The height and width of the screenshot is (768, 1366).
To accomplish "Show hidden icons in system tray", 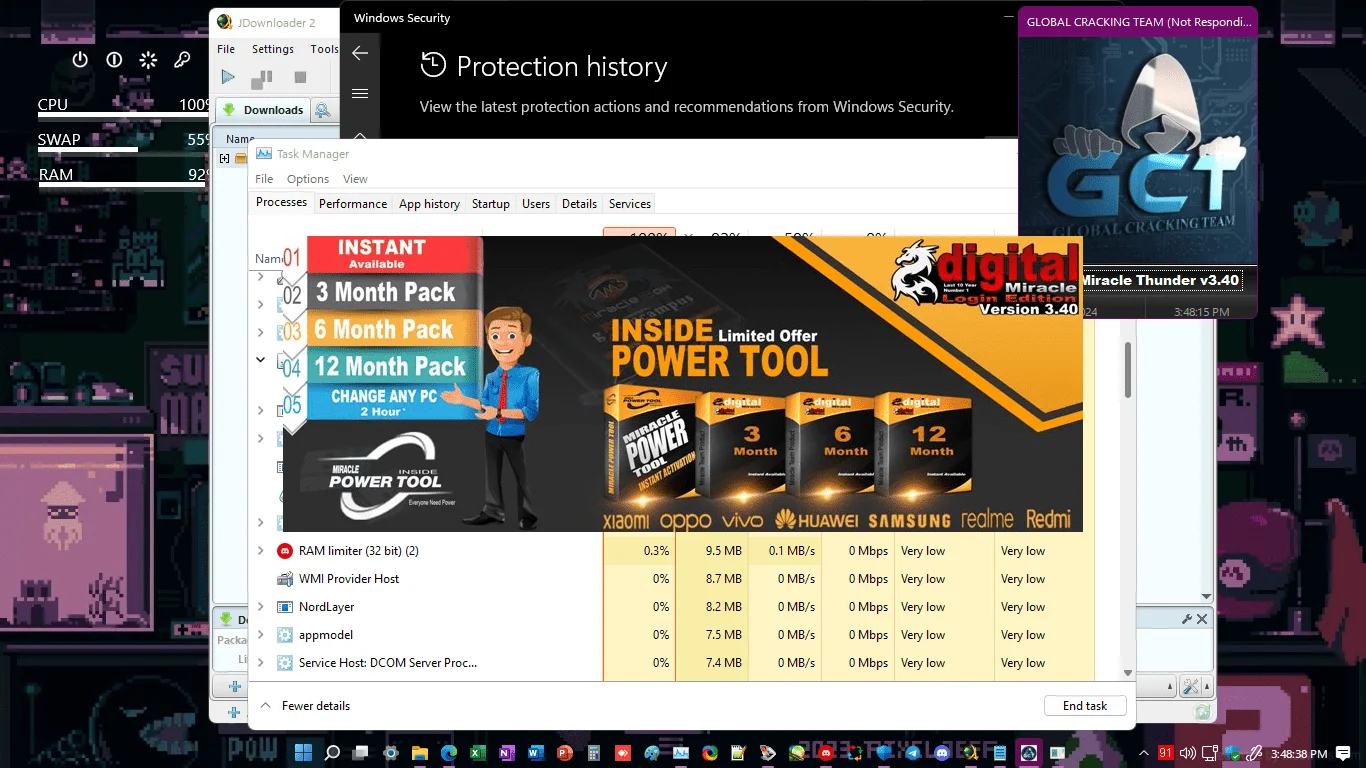I will coord(1143,752).
